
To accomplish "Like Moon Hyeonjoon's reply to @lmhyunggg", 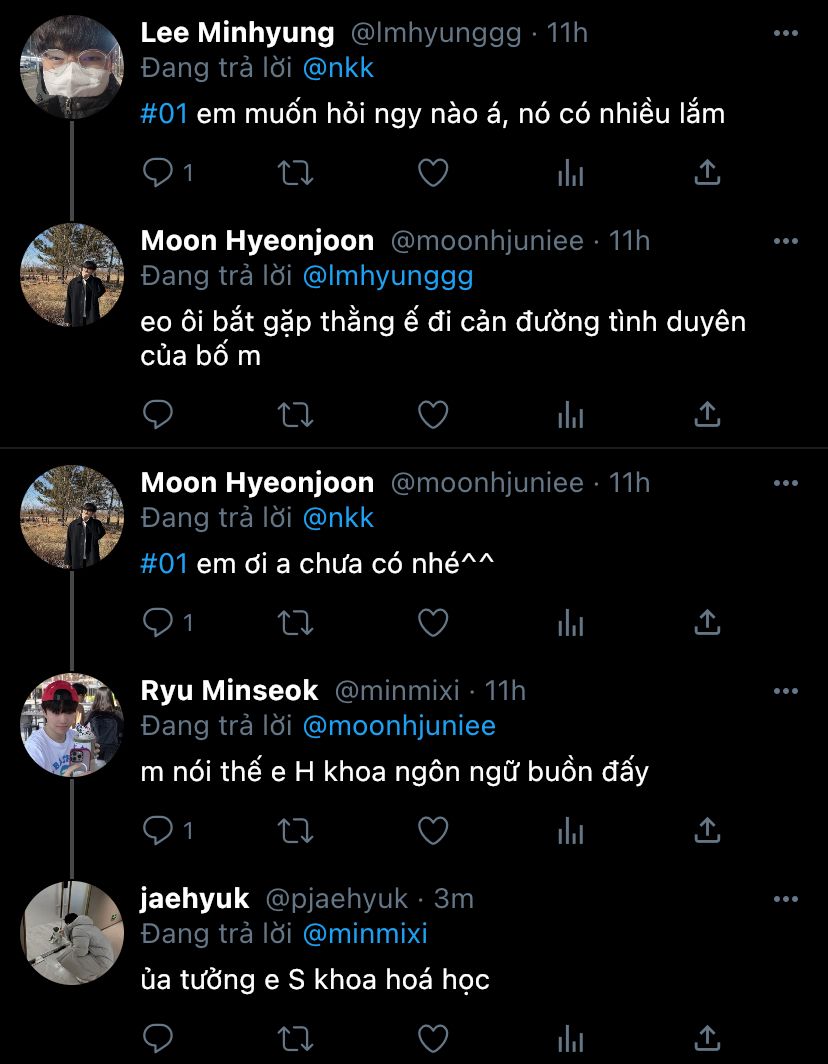I will [432, 413].
